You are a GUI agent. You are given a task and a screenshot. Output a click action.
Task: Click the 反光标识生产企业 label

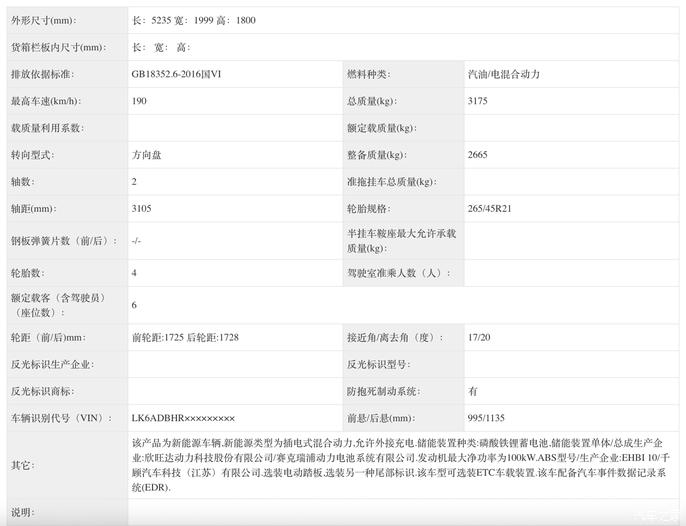click(52, 365)
